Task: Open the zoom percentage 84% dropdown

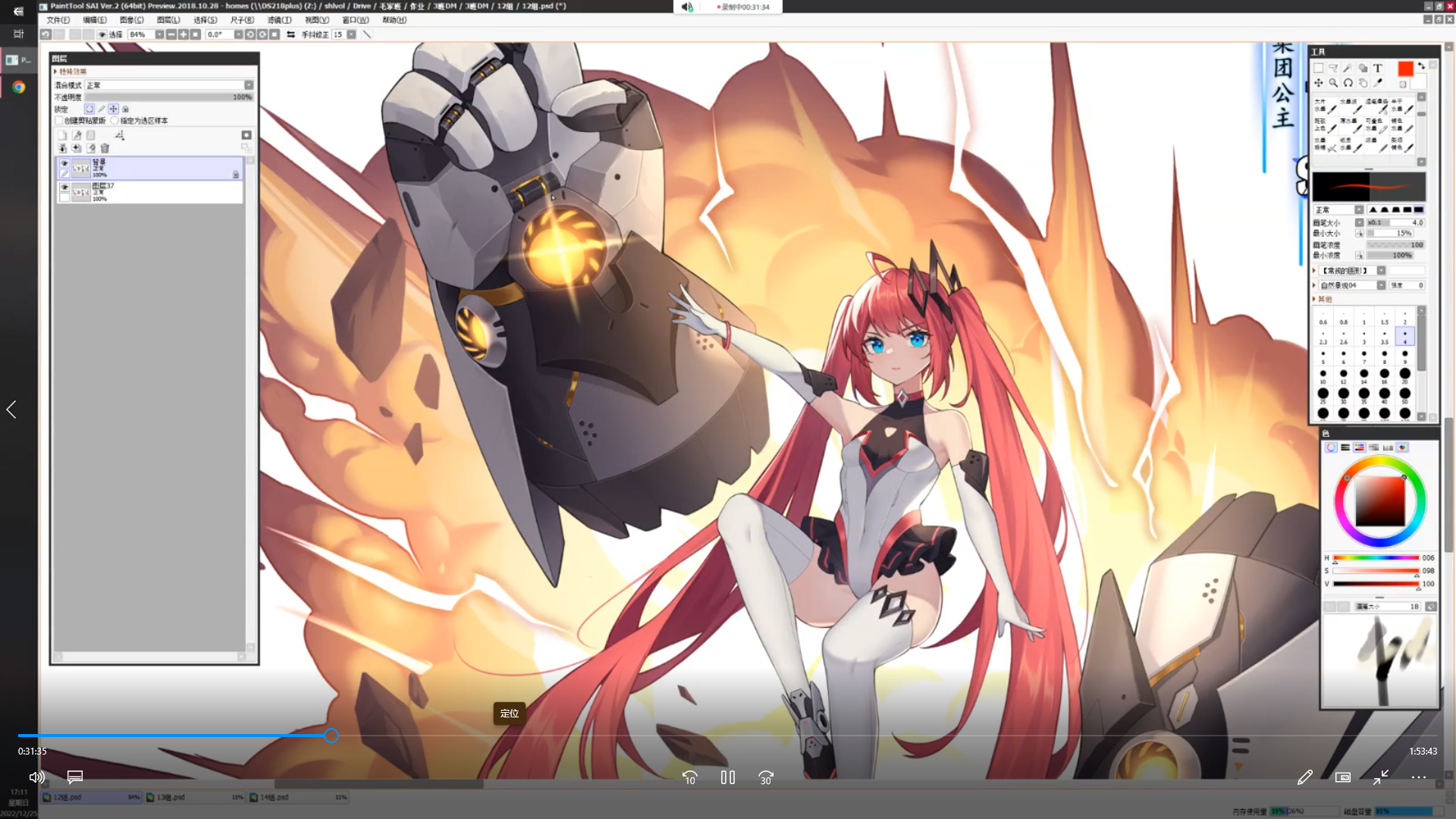Action: tap(159, 34)
